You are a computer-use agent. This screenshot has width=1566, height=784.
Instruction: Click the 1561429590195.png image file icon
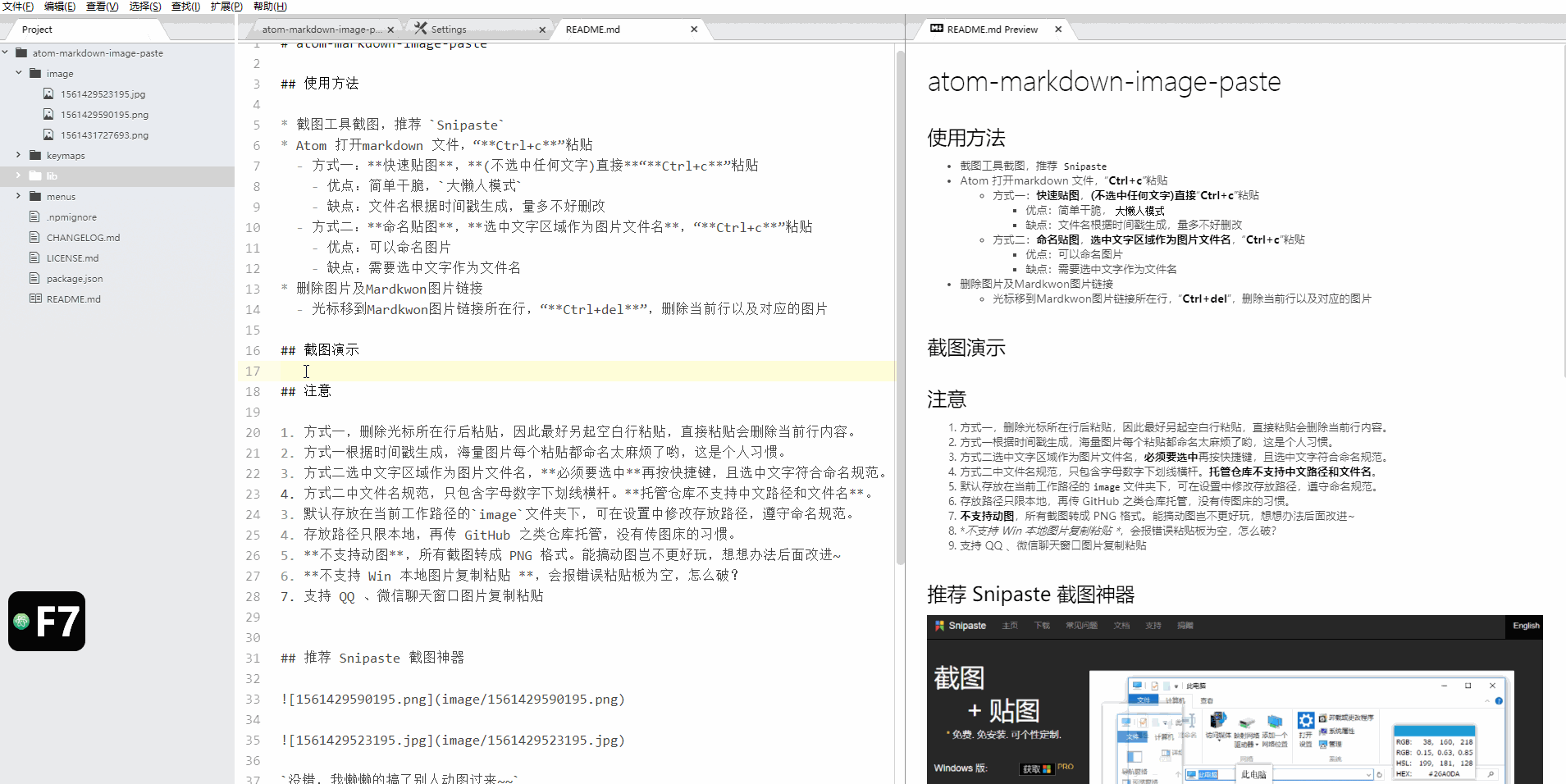48,114
